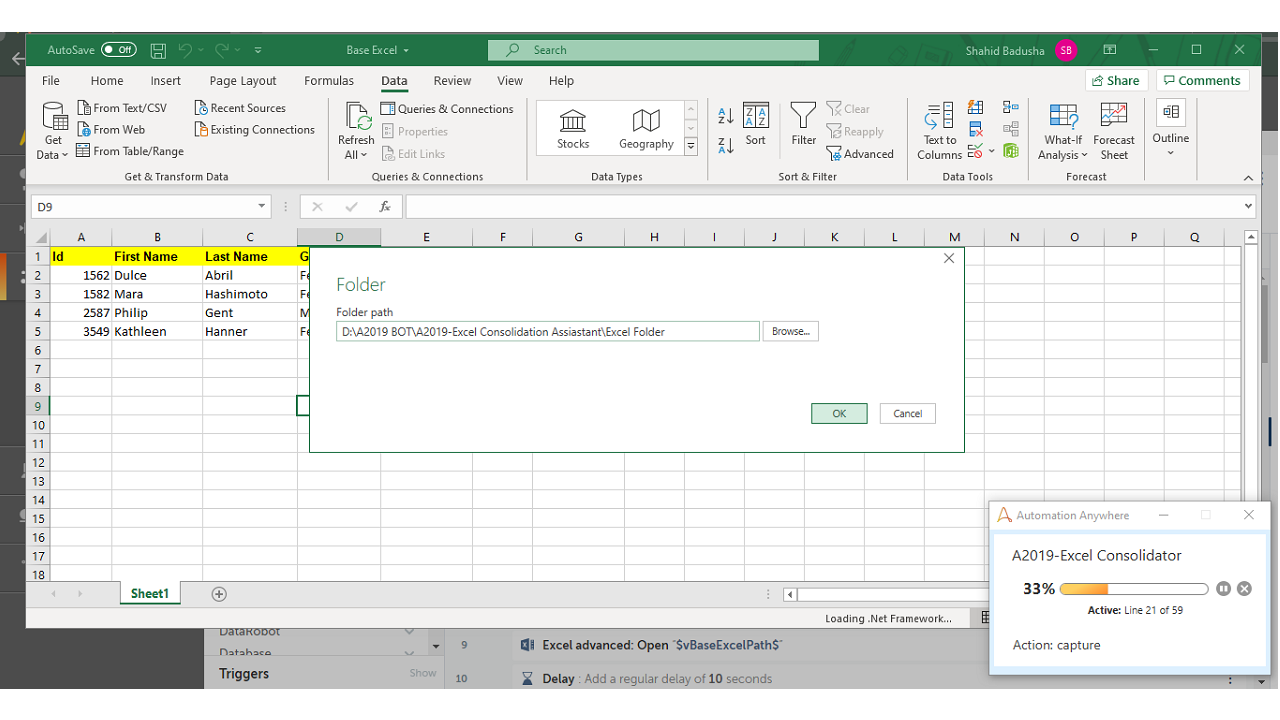Select the Stocks data type

pos(573,129)
